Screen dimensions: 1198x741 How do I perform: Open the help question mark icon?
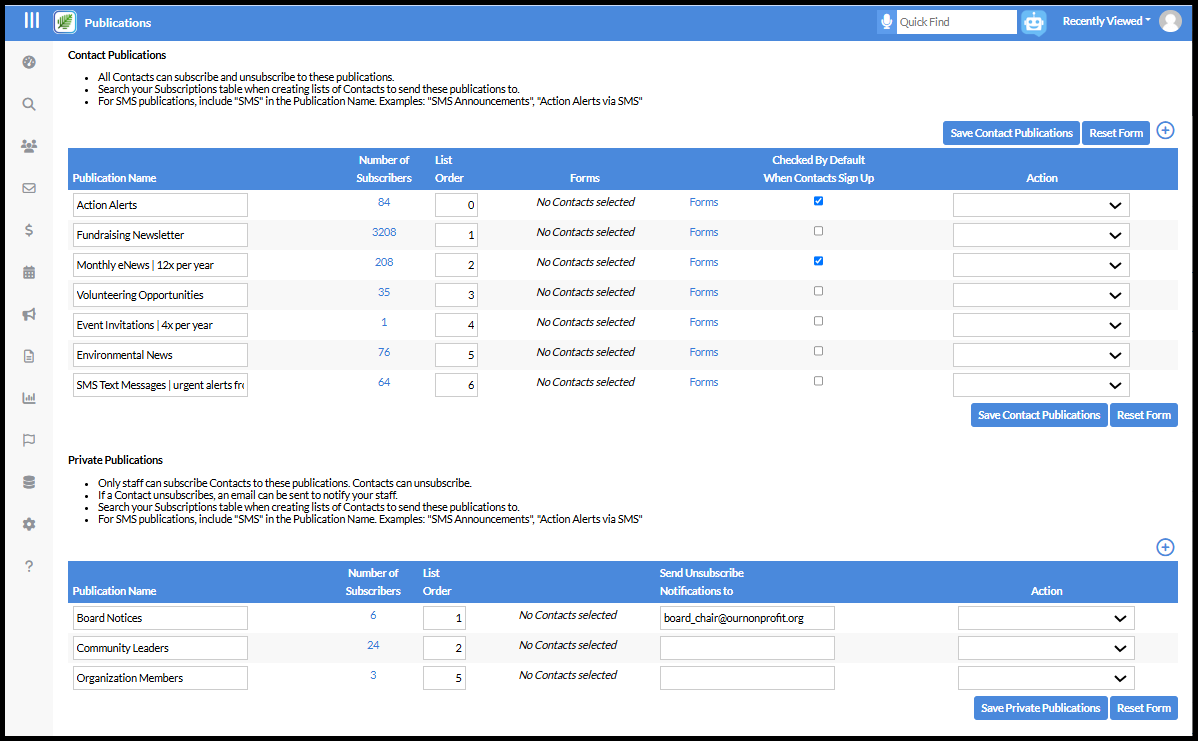pyautogui.click(x=29, y=566)
